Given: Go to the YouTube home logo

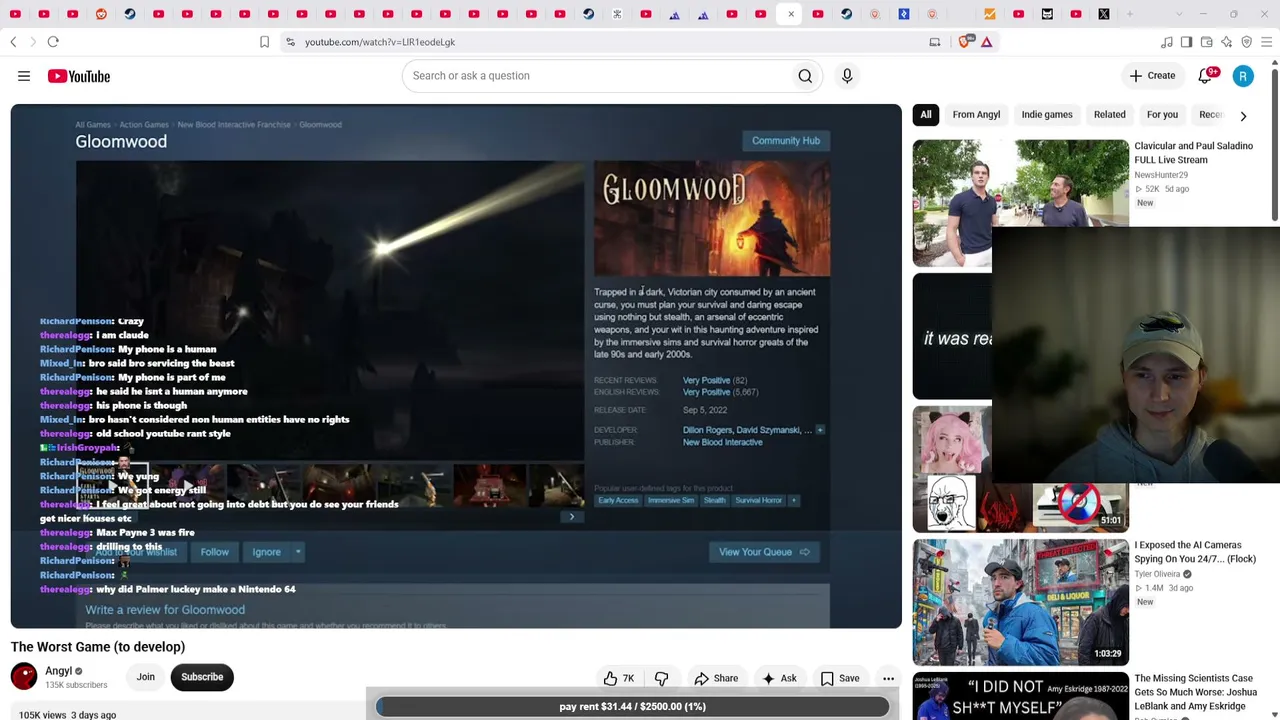Looking at the screenshot, I should coord(79,76).
